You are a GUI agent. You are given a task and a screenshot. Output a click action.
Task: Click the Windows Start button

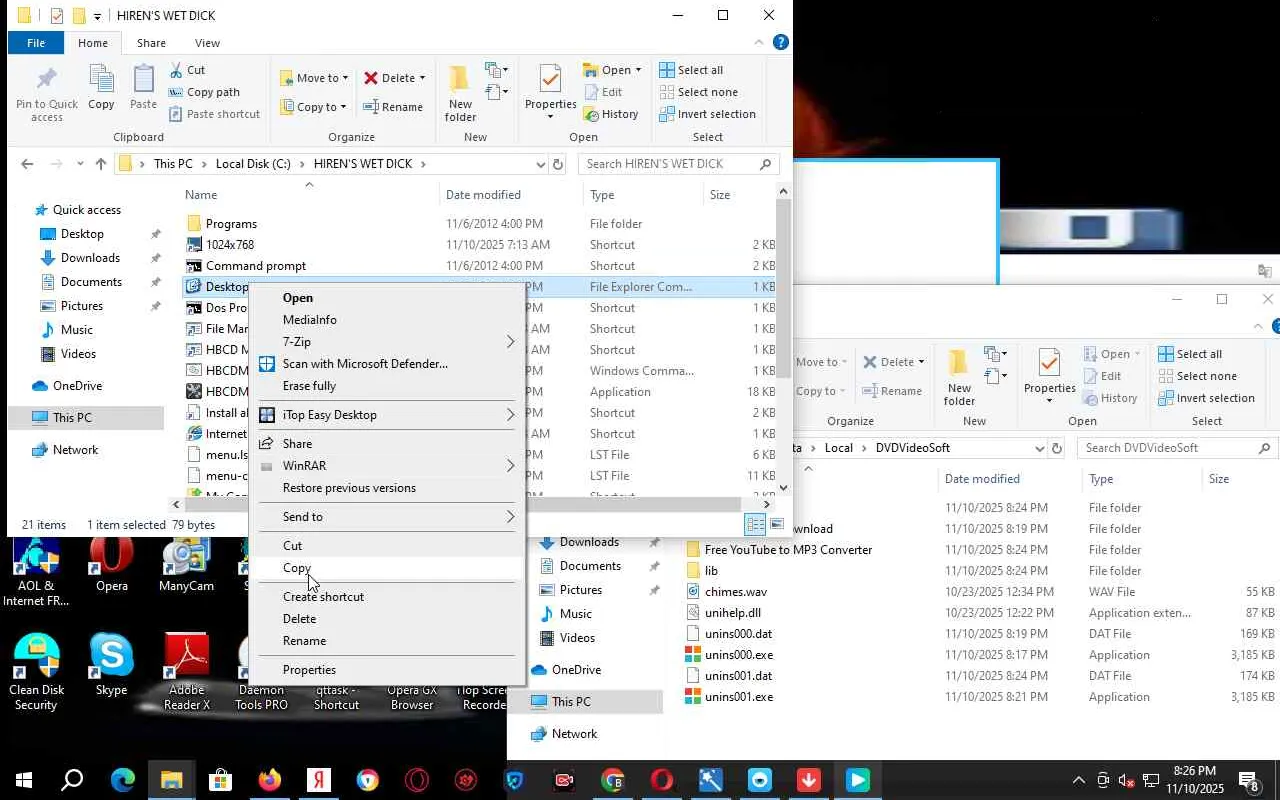click(x=23, y=780)
